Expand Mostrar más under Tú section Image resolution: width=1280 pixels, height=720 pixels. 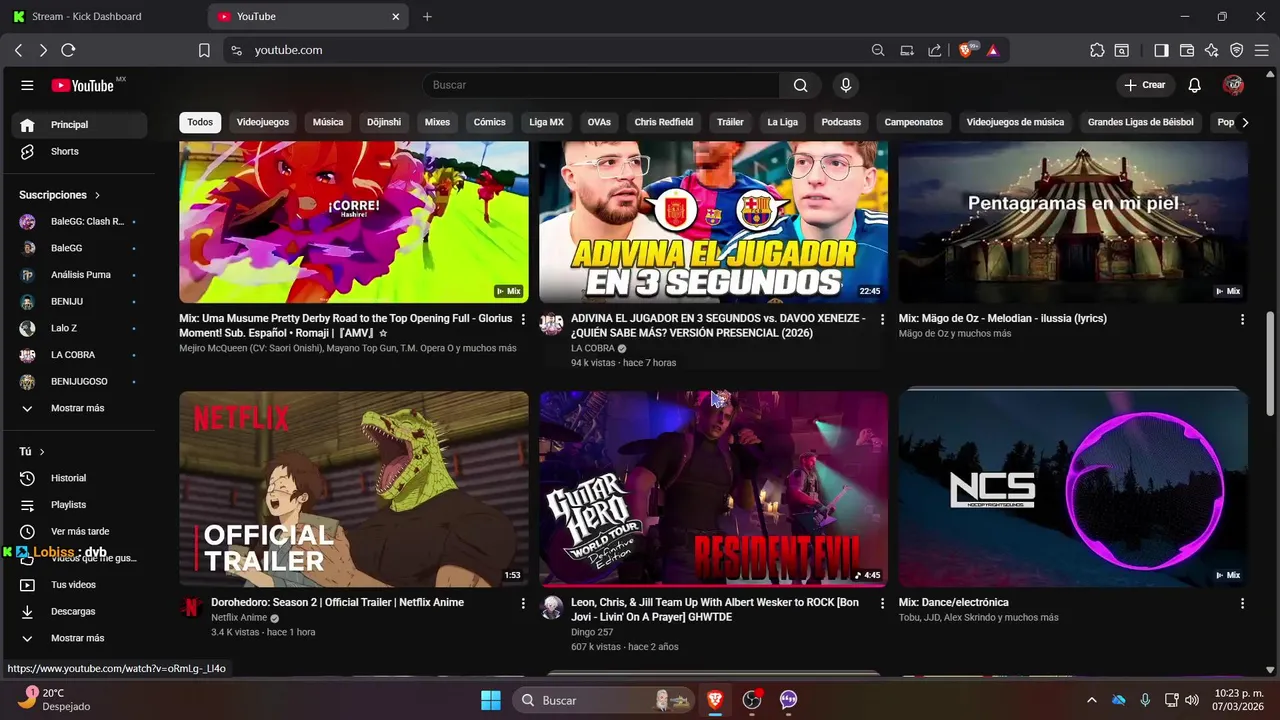pos(79,638)
